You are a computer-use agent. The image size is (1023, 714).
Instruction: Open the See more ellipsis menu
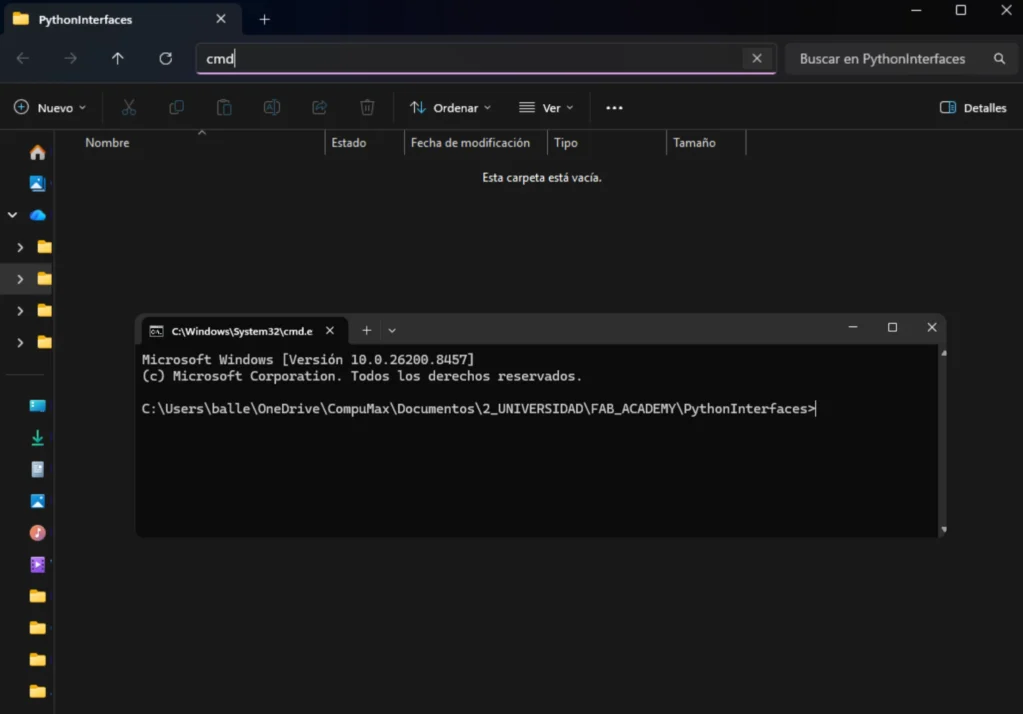pos(614,108)
